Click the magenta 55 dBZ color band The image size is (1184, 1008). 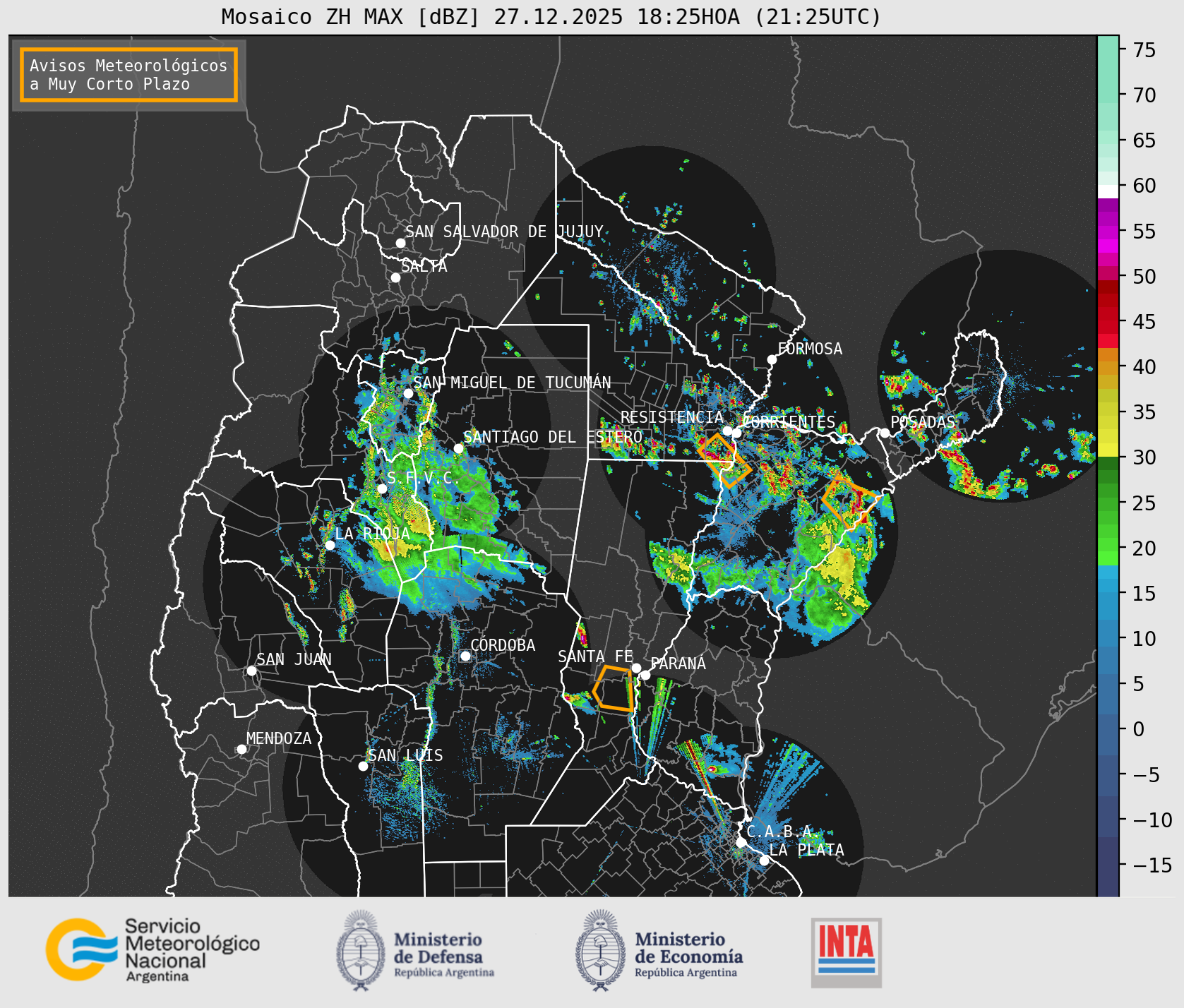1108,232
